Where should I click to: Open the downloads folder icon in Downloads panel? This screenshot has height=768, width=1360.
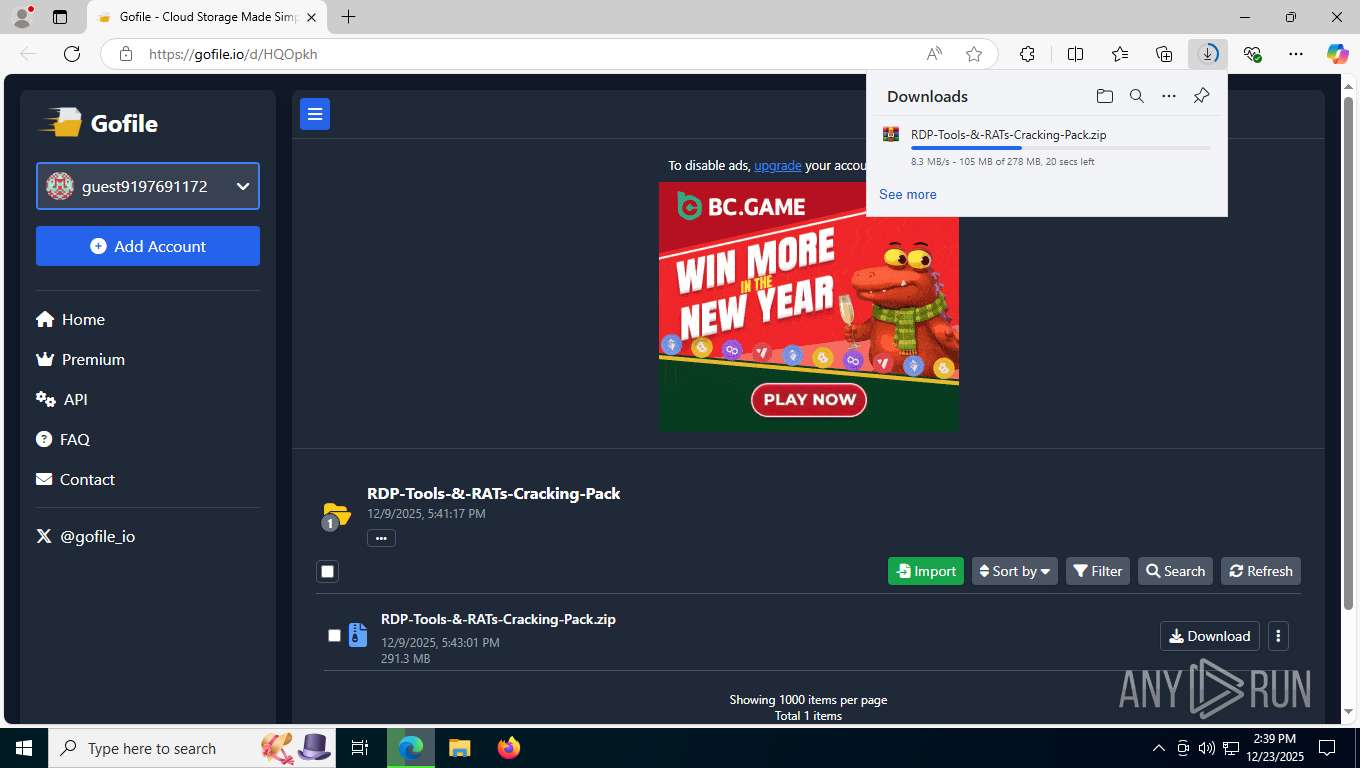[1104, 96]
